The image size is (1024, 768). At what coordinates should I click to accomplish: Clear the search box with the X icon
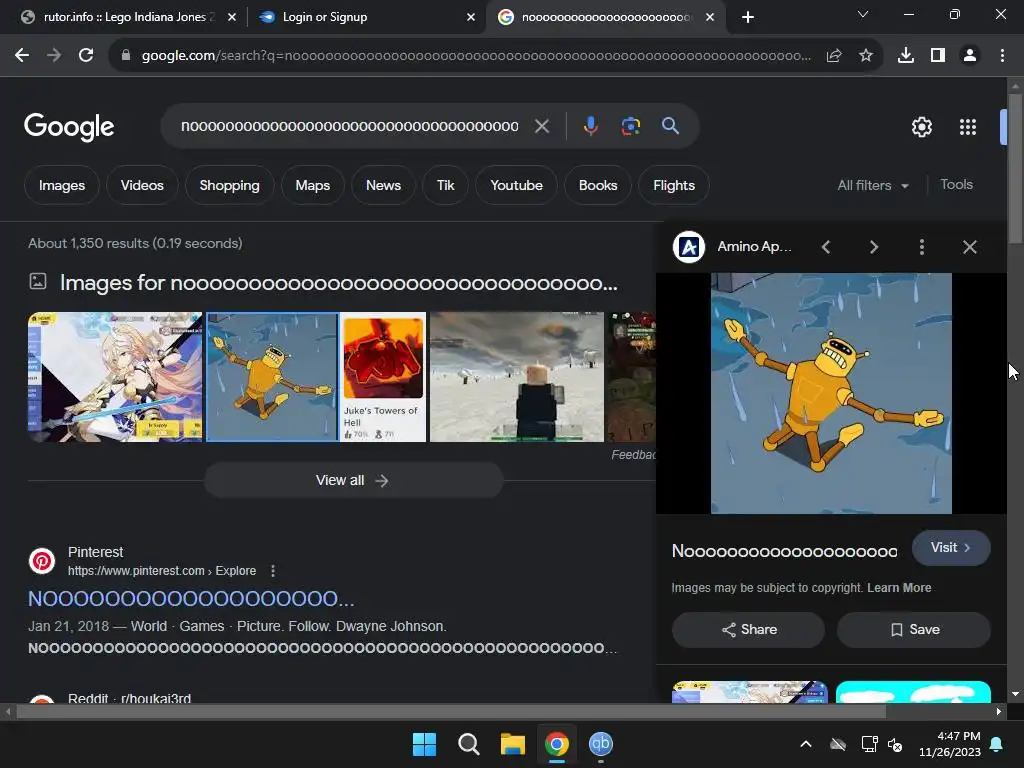tap(541, 126)
